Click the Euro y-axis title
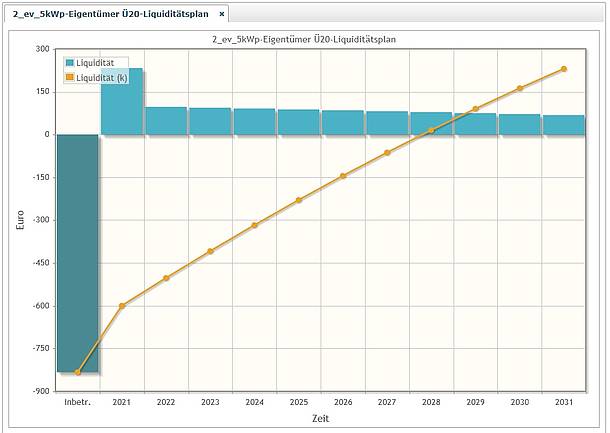Screen dimensions: 610x433 pos(20,220)
